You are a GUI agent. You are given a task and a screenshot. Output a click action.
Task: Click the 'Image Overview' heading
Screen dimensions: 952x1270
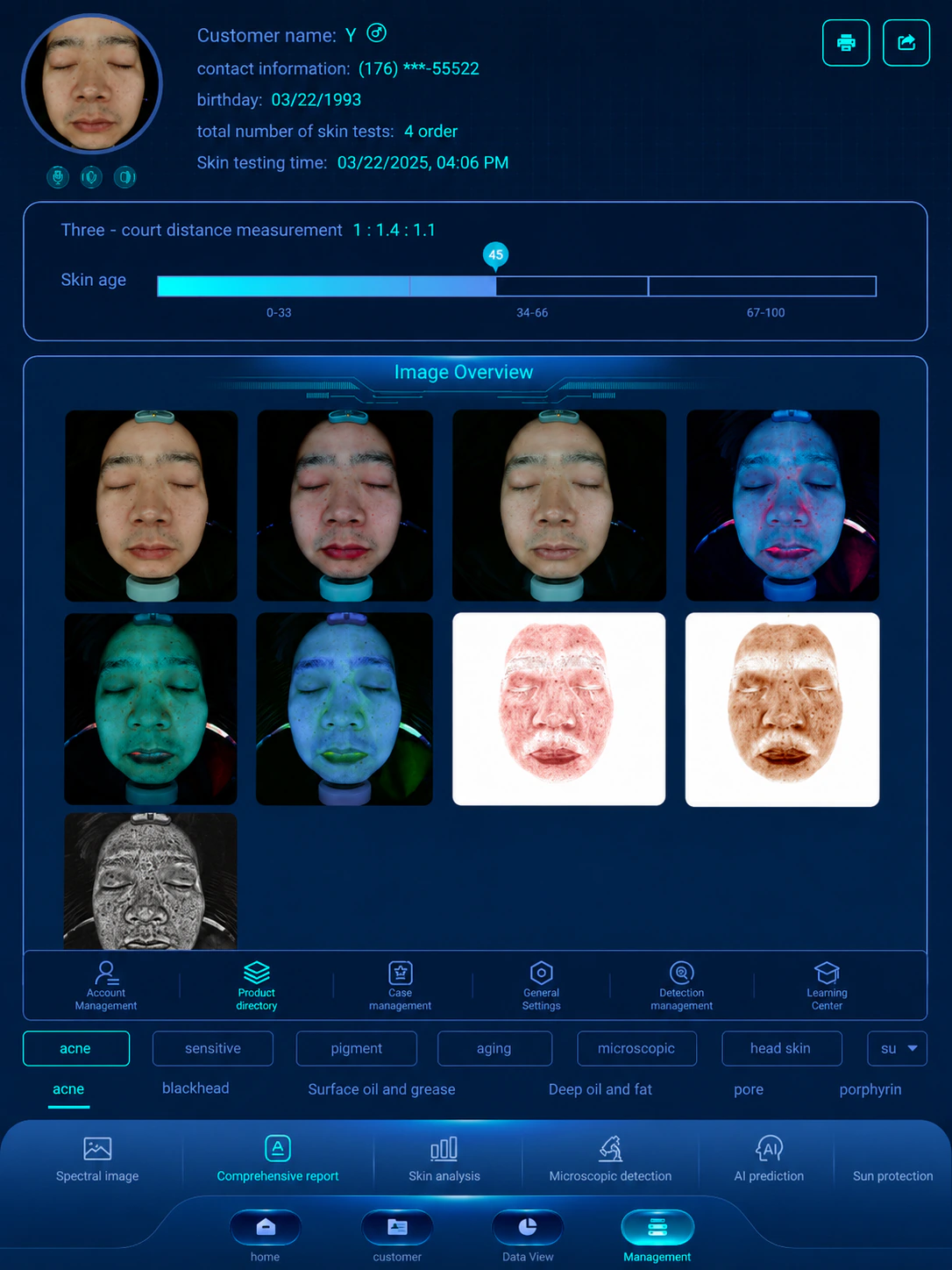point(464,372)
